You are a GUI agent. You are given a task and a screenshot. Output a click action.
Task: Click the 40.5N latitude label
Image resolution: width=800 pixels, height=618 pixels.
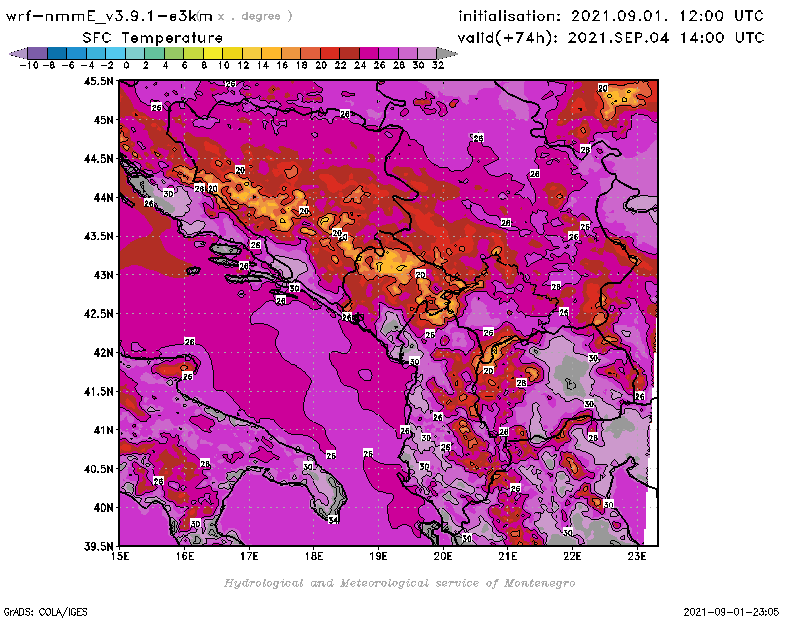point(98,469)
